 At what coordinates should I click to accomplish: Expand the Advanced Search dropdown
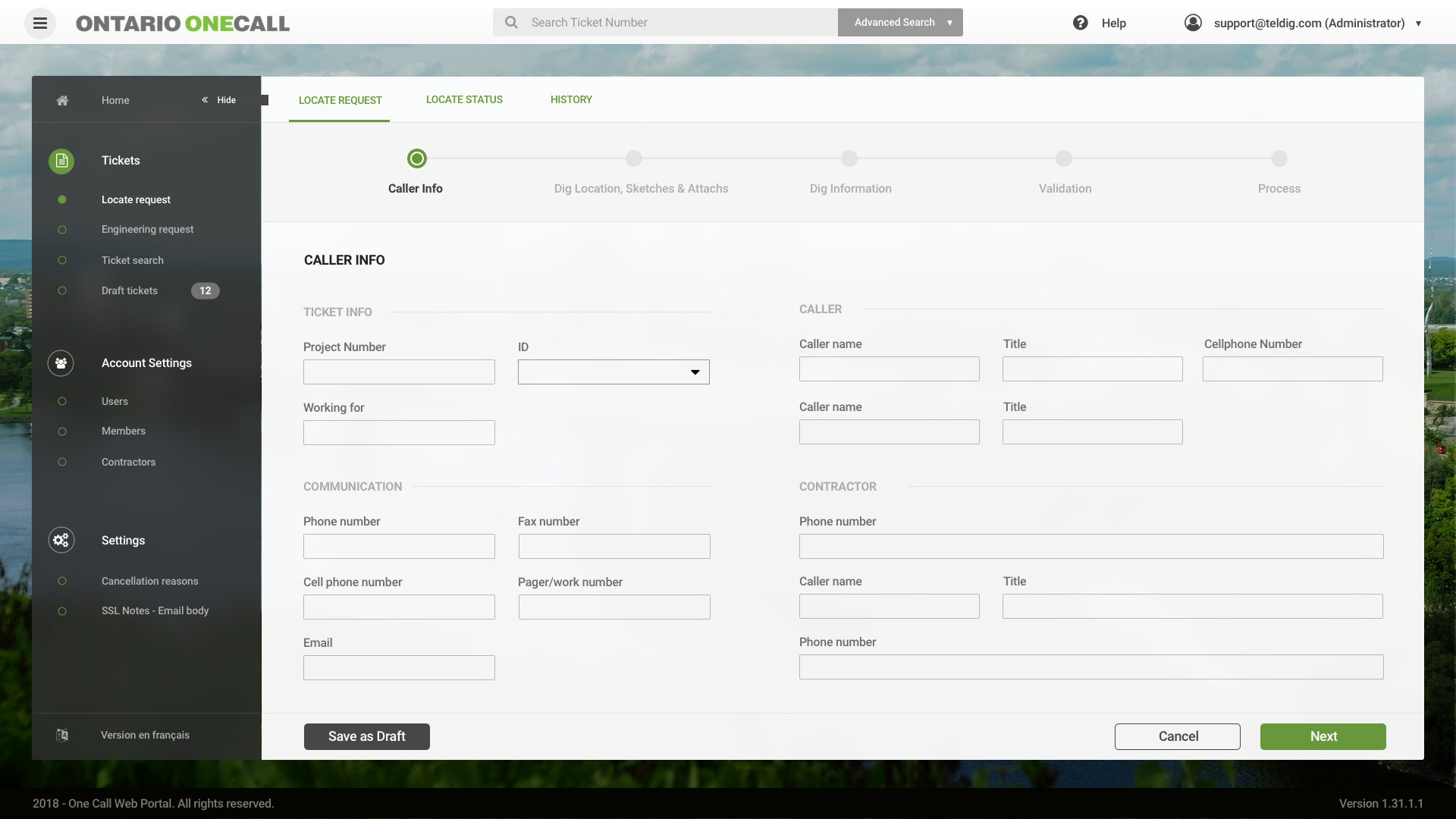click(949, 23)
